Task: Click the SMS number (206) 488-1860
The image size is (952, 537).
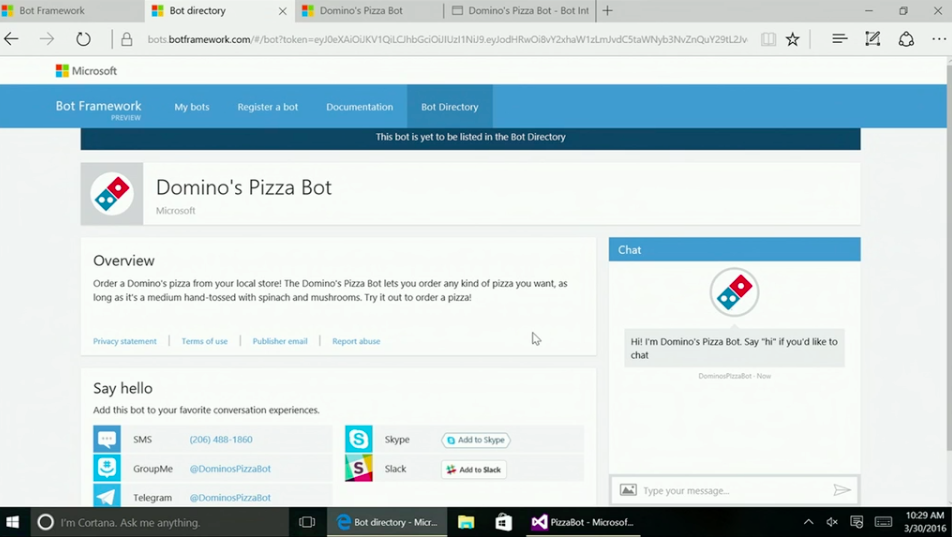Action: (x=221, y=439)
